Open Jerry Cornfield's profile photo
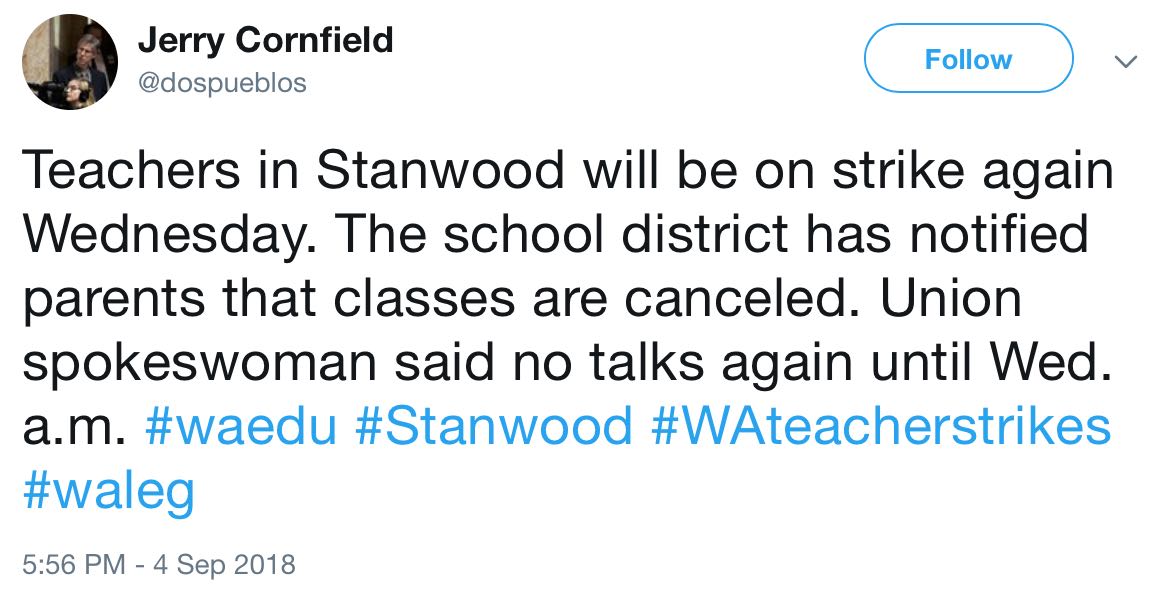This screenshot has width=1156, height=598. [69, 62]
